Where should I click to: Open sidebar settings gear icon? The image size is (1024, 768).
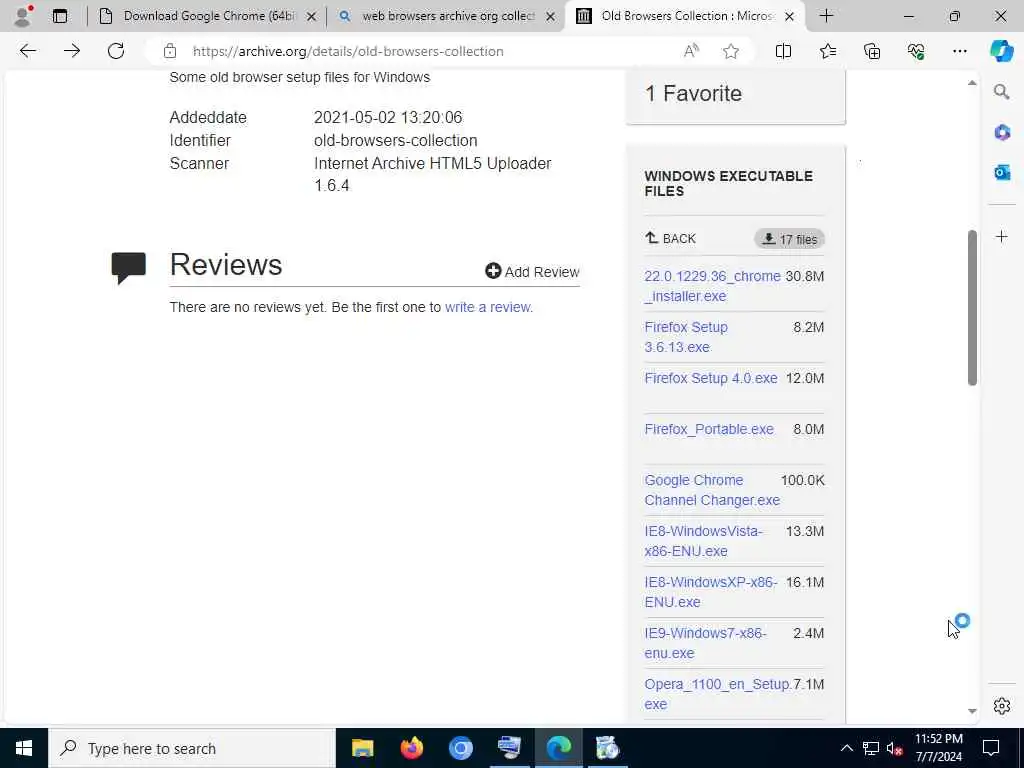(1002, 706)
